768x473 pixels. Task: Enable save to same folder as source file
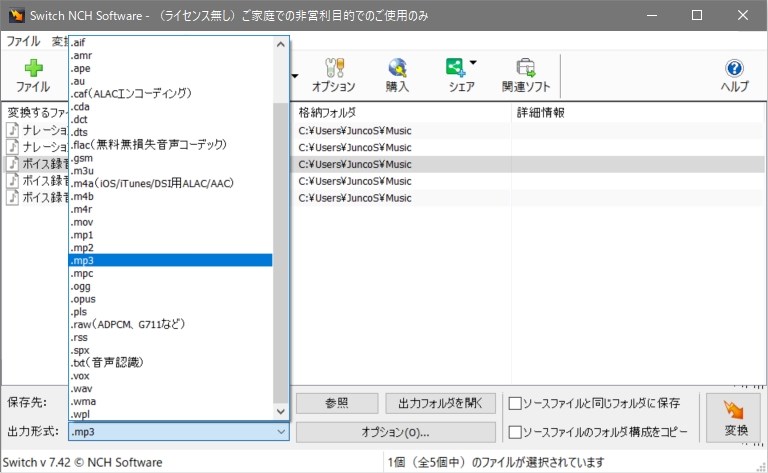point(515,403)
